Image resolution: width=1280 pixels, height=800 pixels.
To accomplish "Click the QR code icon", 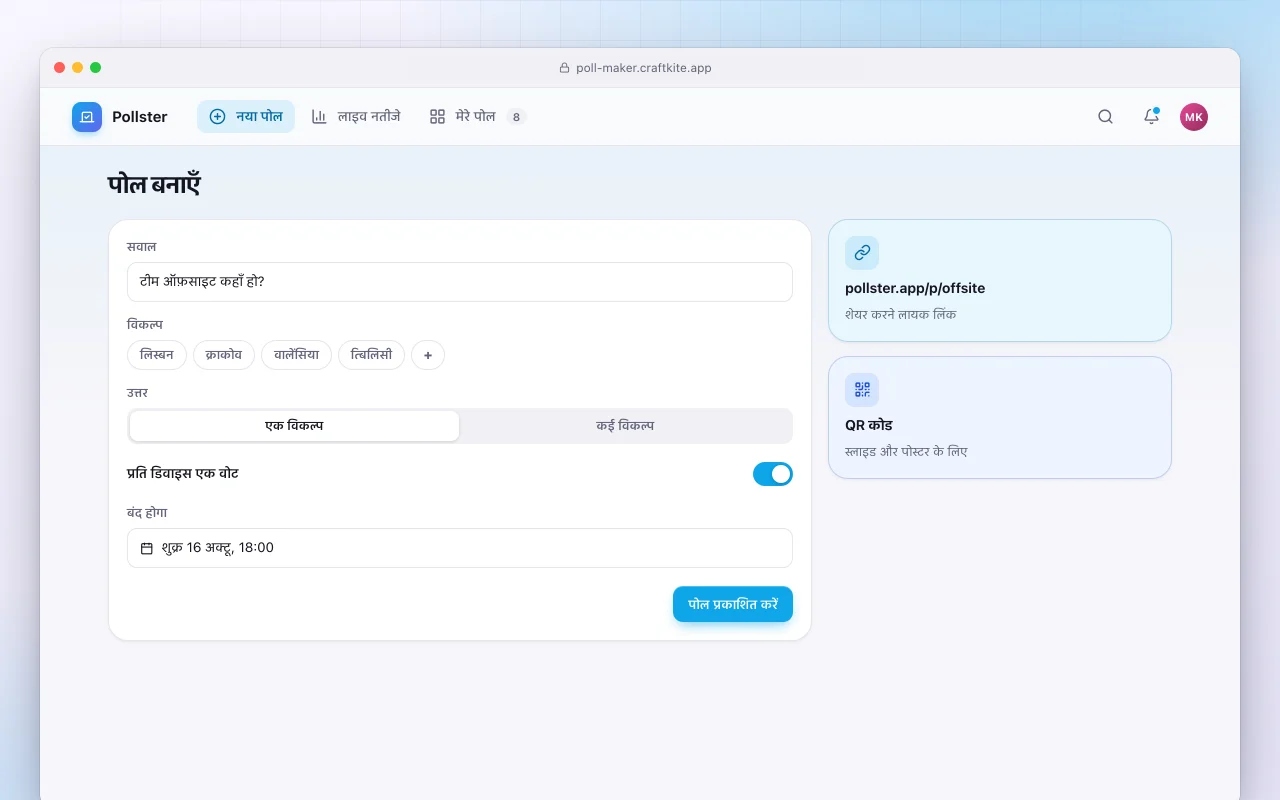I will [862, 390].
